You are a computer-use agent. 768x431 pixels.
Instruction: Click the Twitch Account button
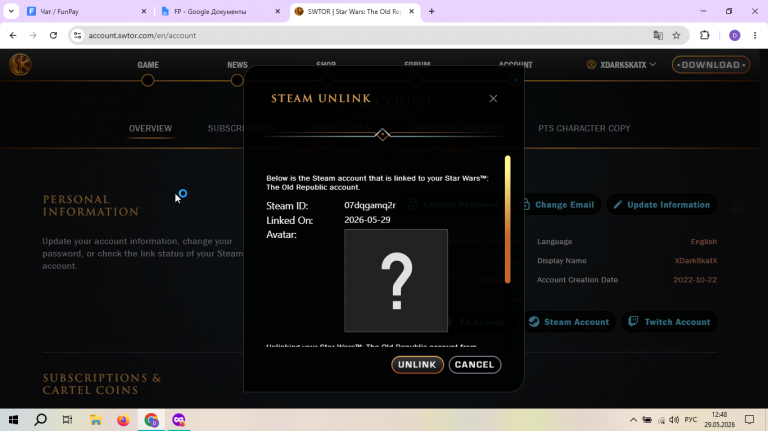pos(670,322)
